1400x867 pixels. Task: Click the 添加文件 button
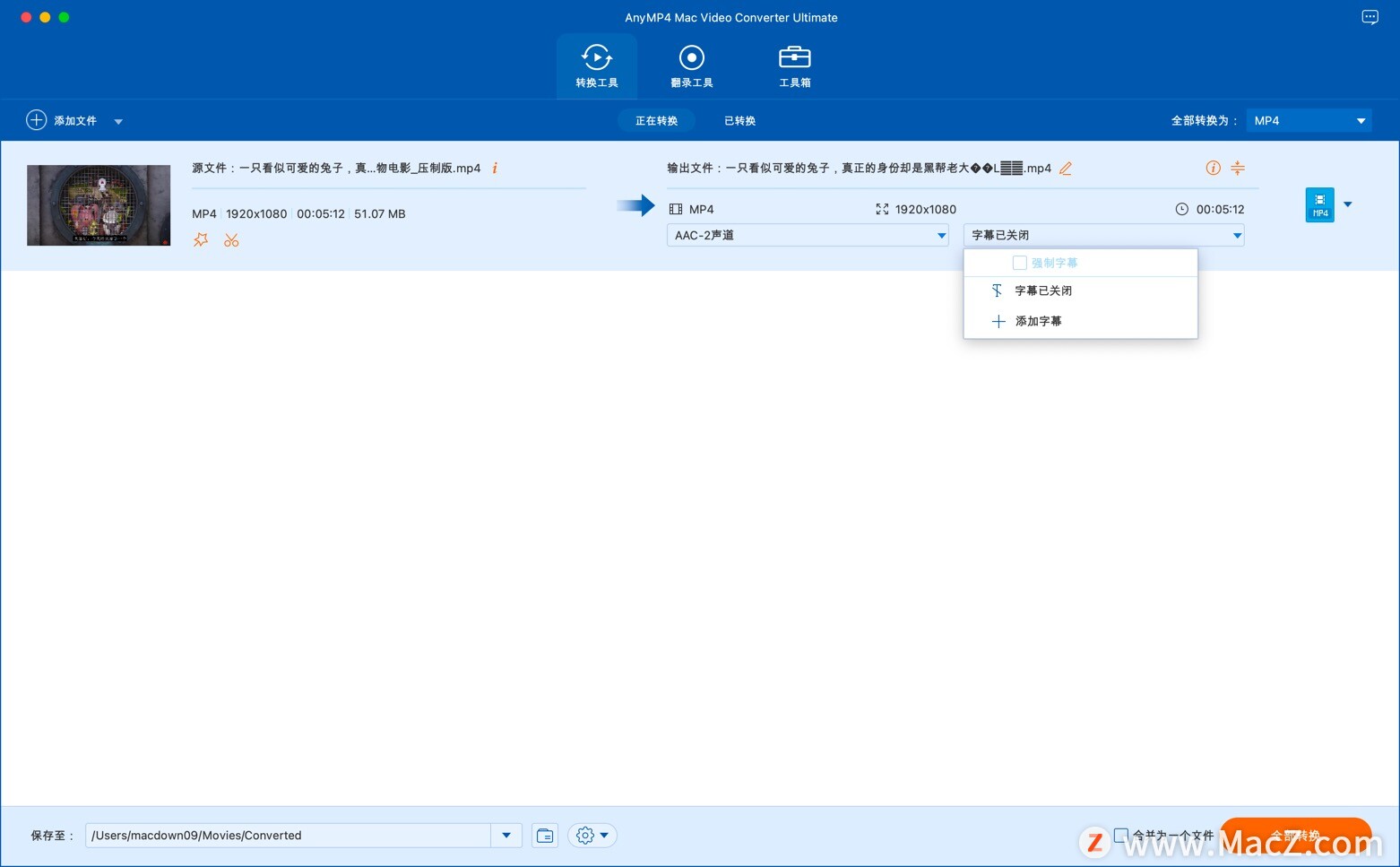(x=63, y=119)
